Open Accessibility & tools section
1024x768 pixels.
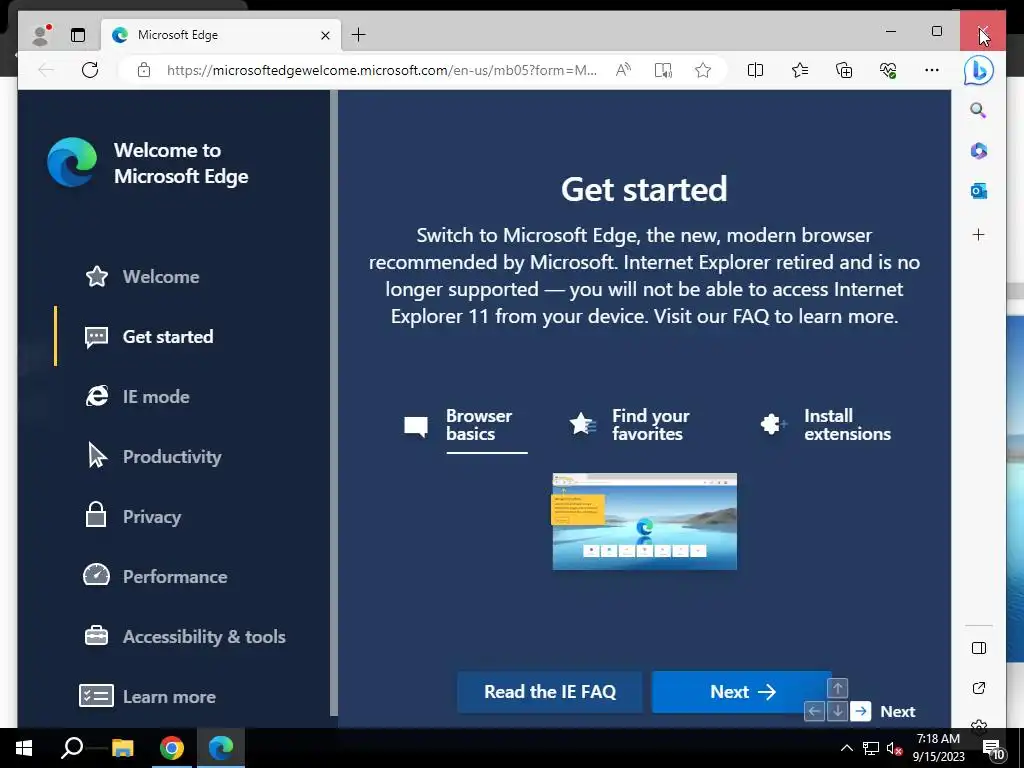coord(185,636)
